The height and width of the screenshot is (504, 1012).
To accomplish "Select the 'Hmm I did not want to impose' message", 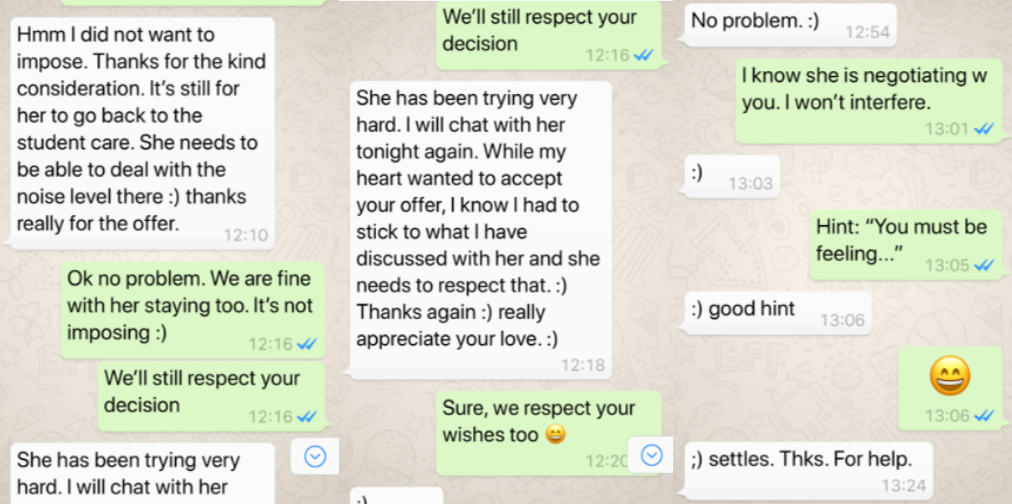I will click(142, 134).
